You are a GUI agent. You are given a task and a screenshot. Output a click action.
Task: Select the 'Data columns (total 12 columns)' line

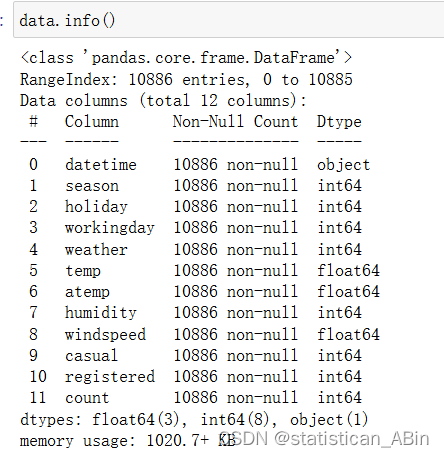click(x=163, y=101)
